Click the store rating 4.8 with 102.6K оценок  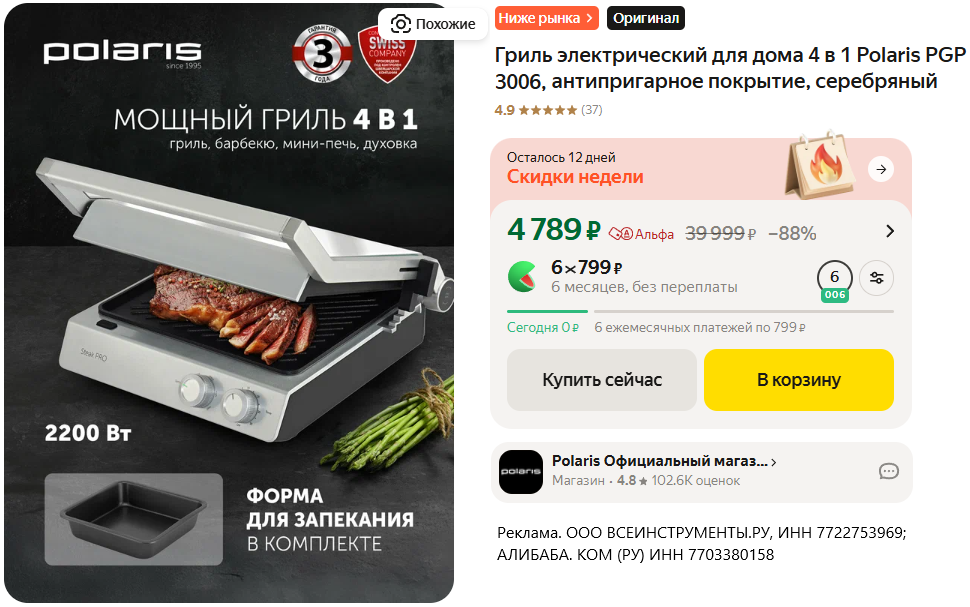pos(678,481)
